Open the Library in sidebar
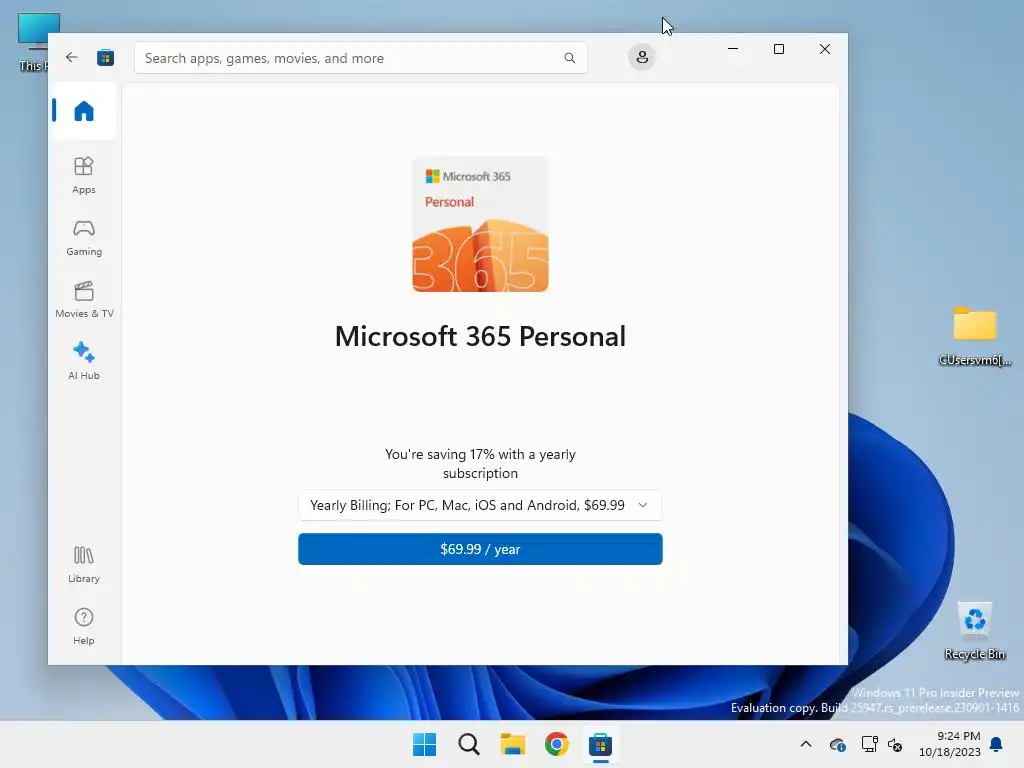The image size is (1024, 768). [84, 565]
